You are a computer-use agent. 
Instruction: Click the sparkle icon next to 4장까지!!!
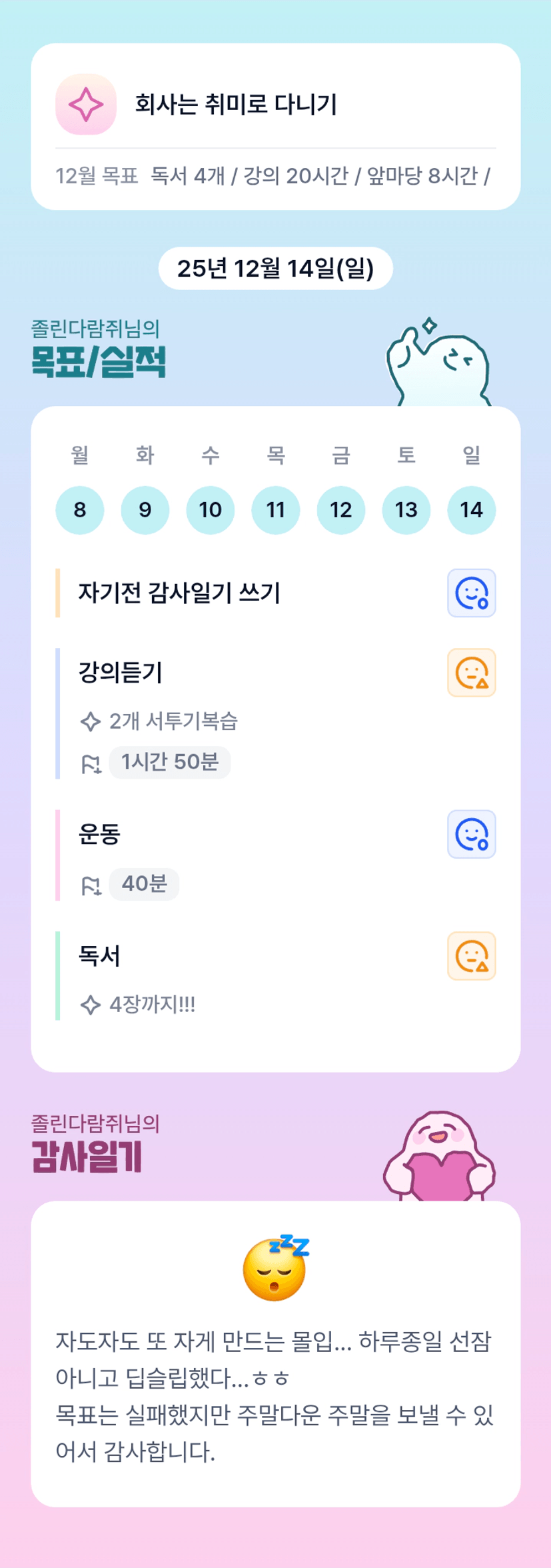pos(91,1005)
